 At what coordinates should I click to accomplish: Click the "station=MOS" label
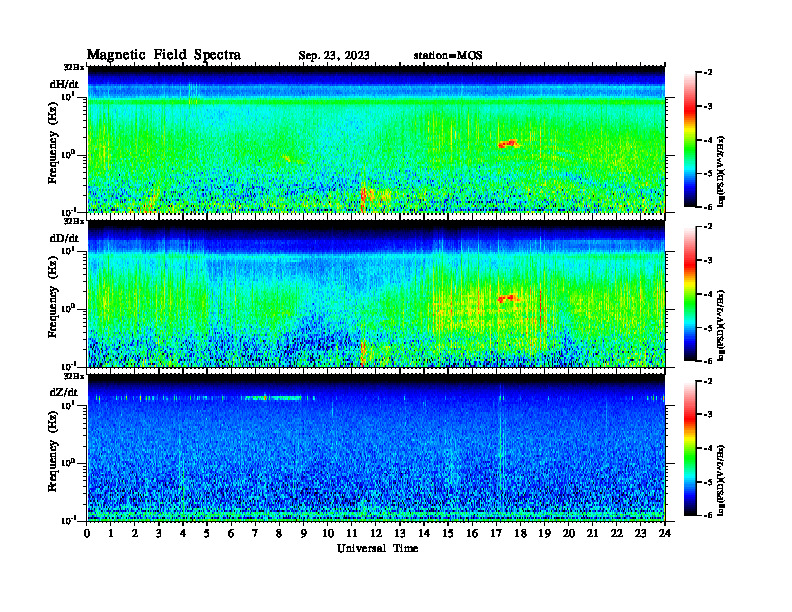[448, 56]
